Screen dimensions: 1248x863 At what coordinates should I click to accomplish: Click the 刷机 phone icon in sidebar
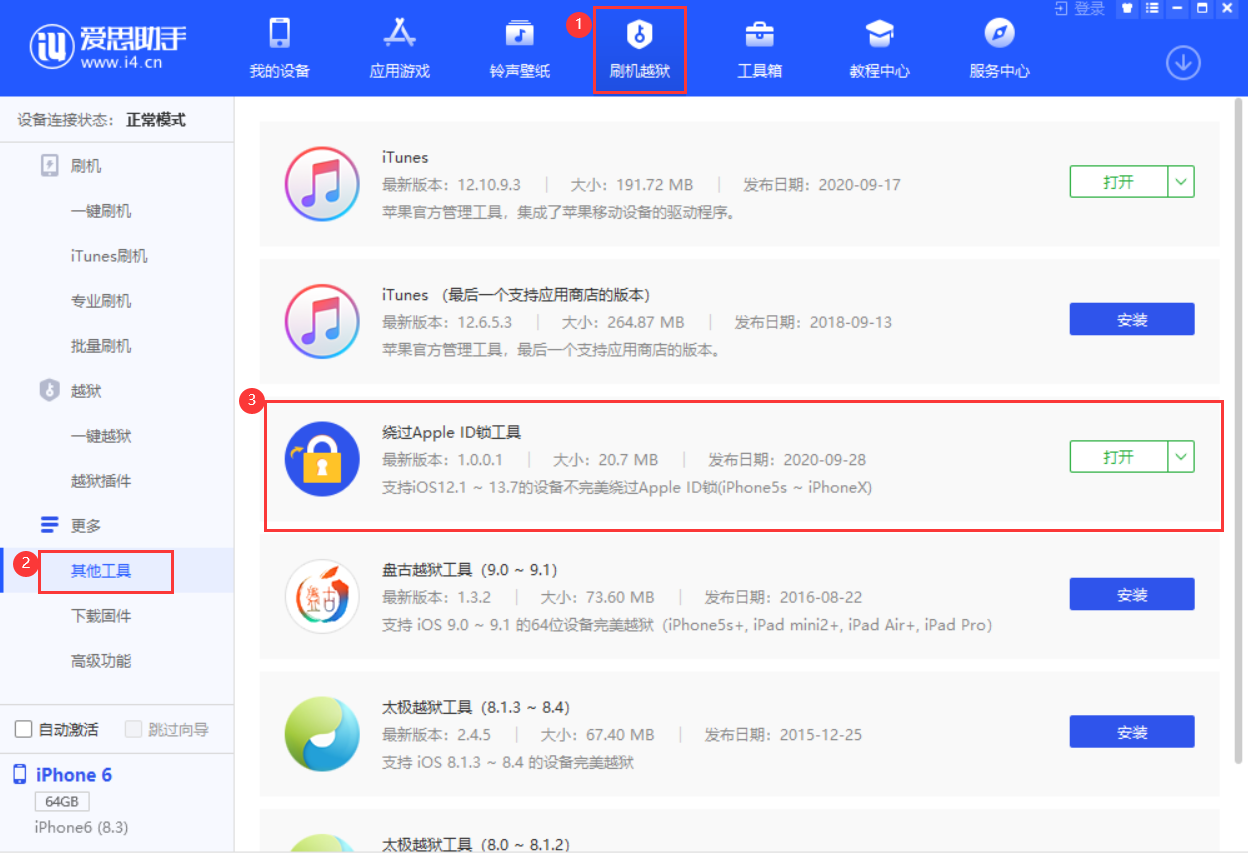49,166
